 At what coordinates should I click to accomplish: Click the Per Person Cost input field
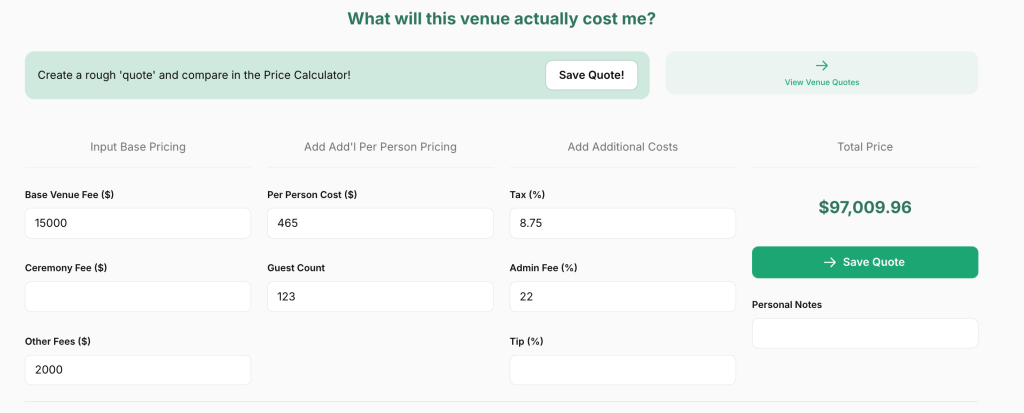(380, 223)
